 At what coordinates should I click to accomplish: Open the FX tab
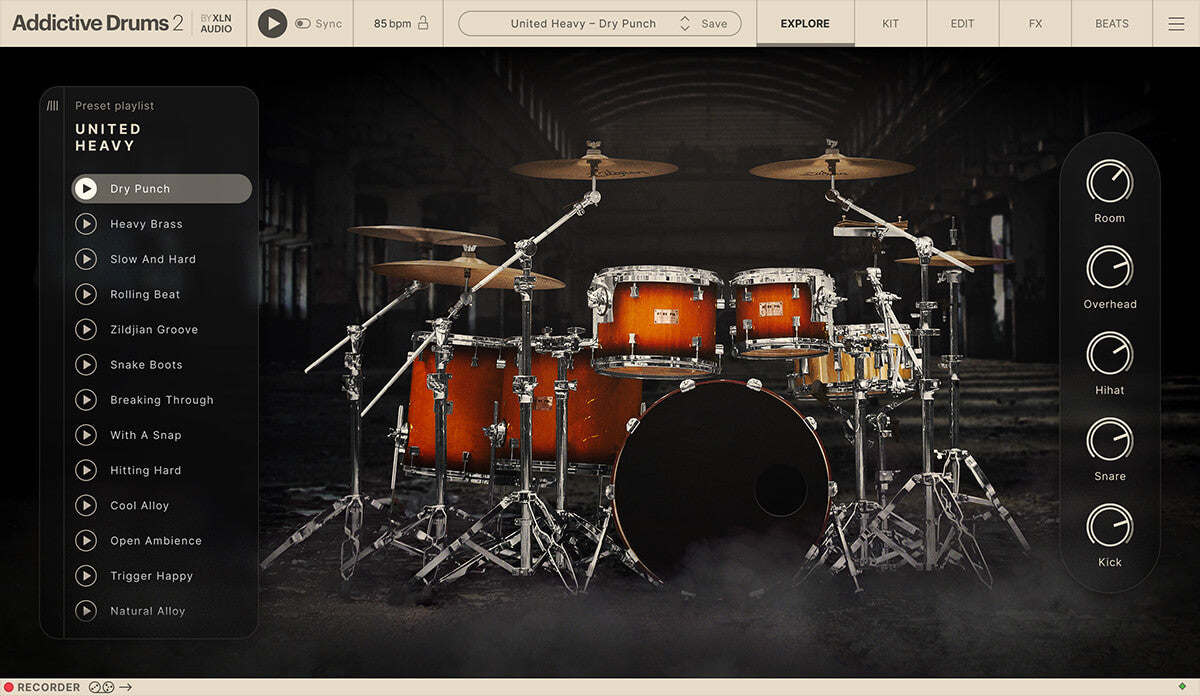pos(1035,24)
